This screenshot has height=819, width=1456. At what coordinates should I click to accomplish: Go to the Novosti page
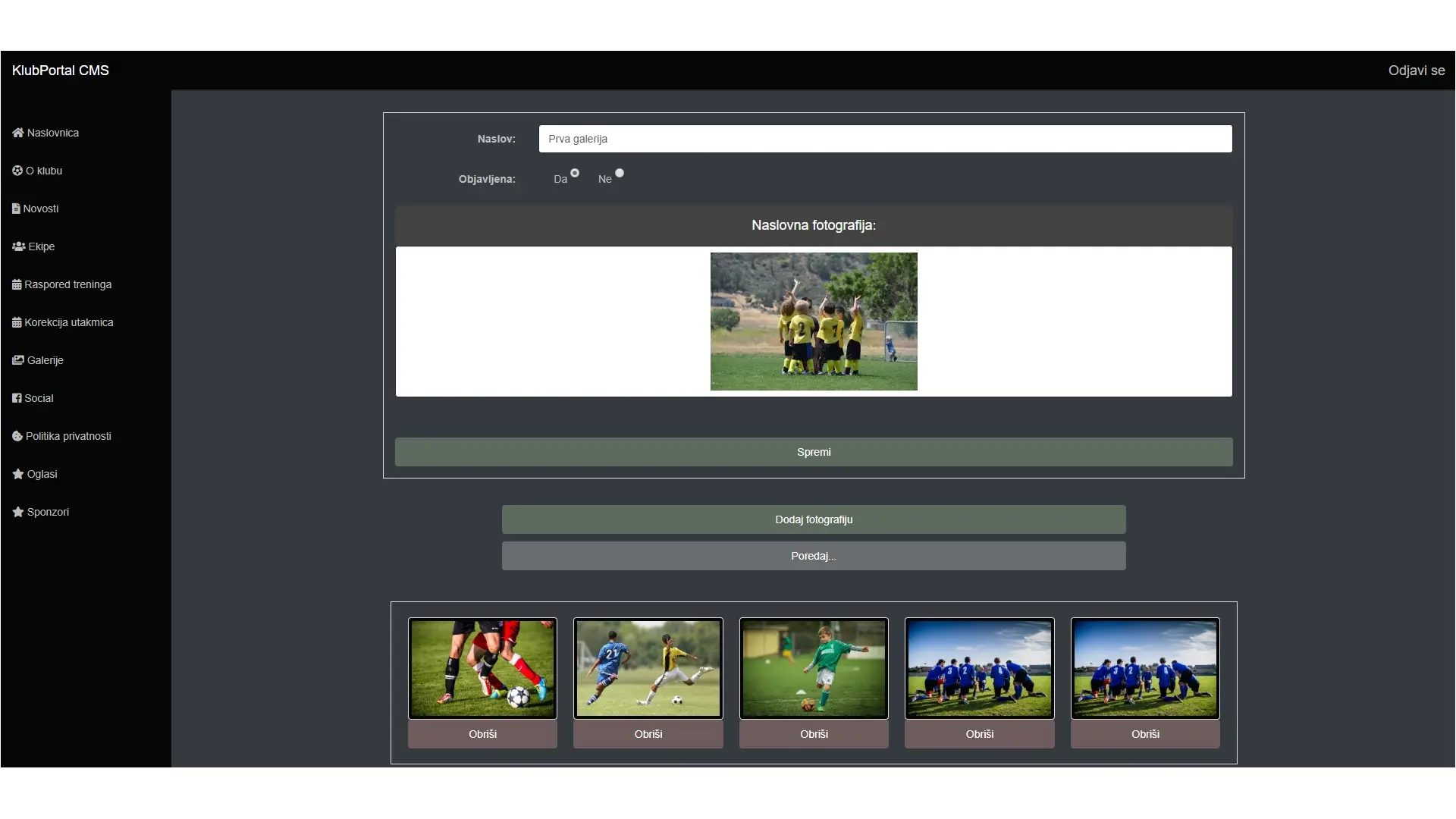pyautogui.click(x=36, y=209)
